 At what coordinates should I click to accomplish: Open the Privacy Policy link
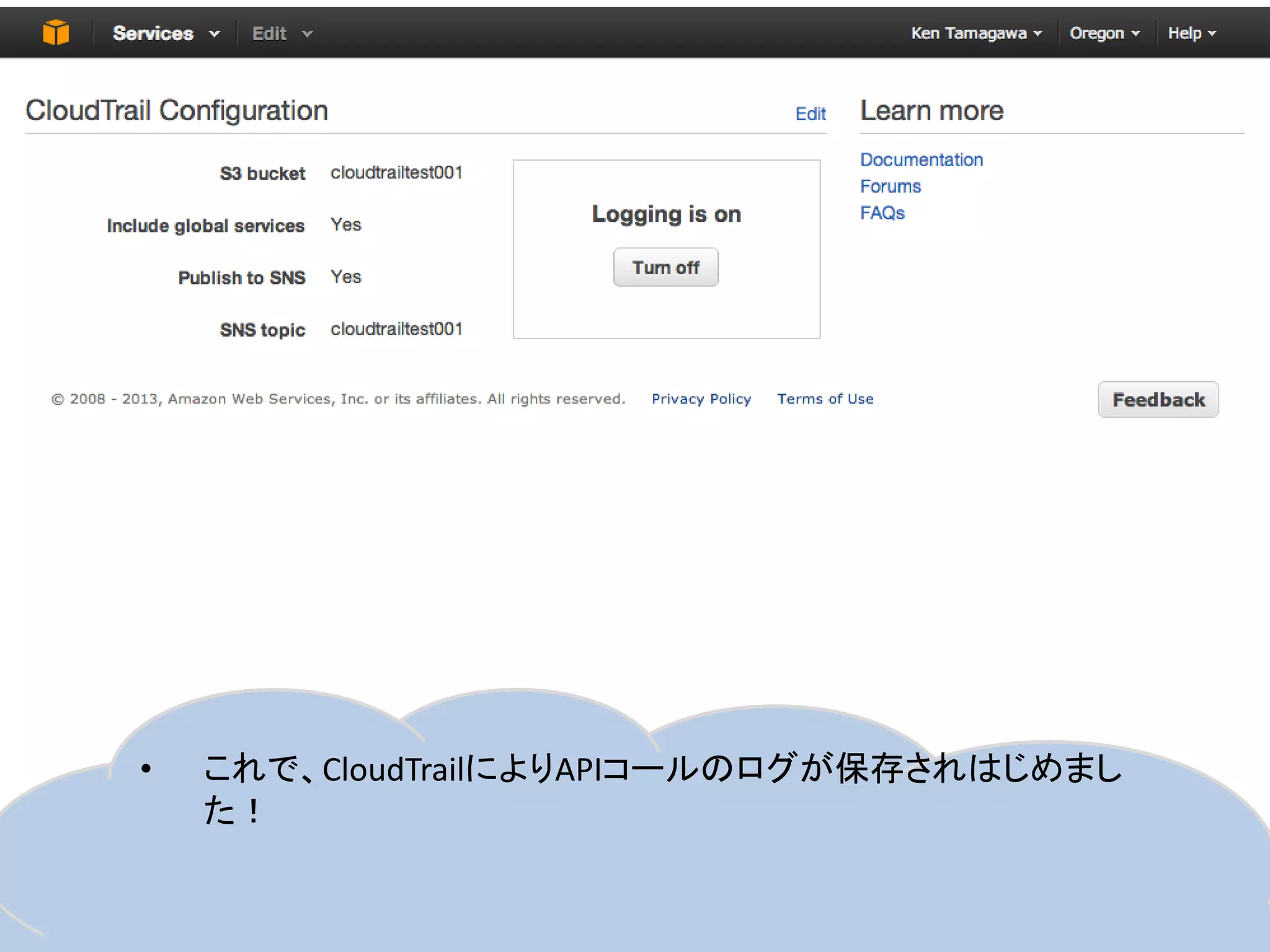click(x=701, y=399)
